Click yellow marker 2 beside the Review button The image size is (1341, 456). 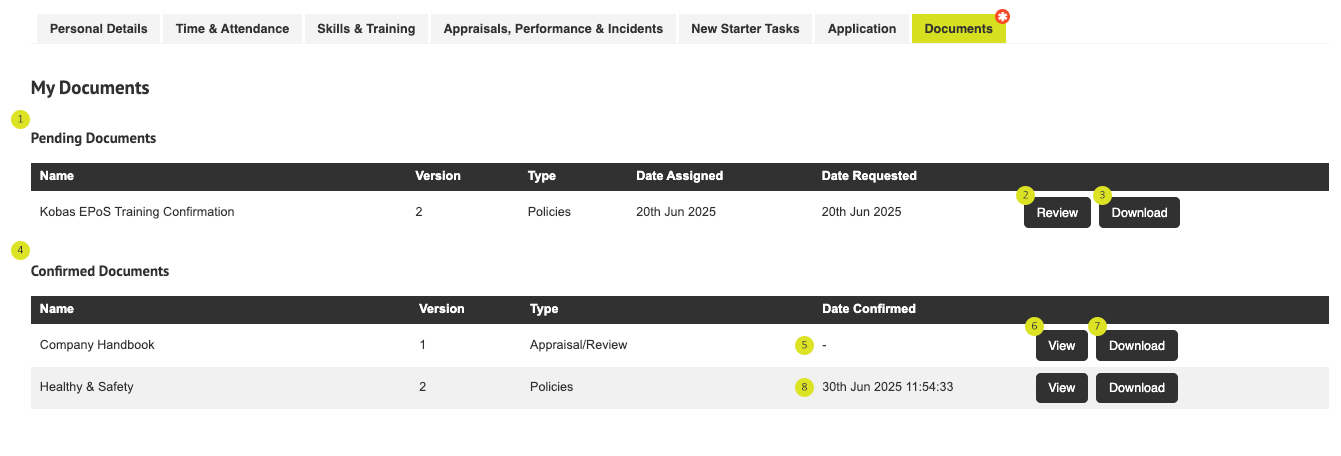1024,194
